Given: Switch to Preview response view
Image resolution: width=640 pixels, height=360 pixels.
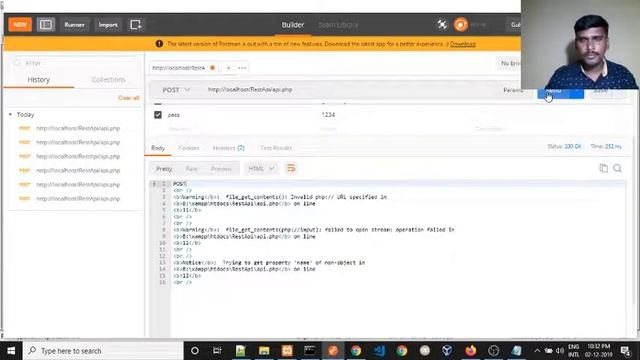Looking at the screenshot, I should point(221,169).
